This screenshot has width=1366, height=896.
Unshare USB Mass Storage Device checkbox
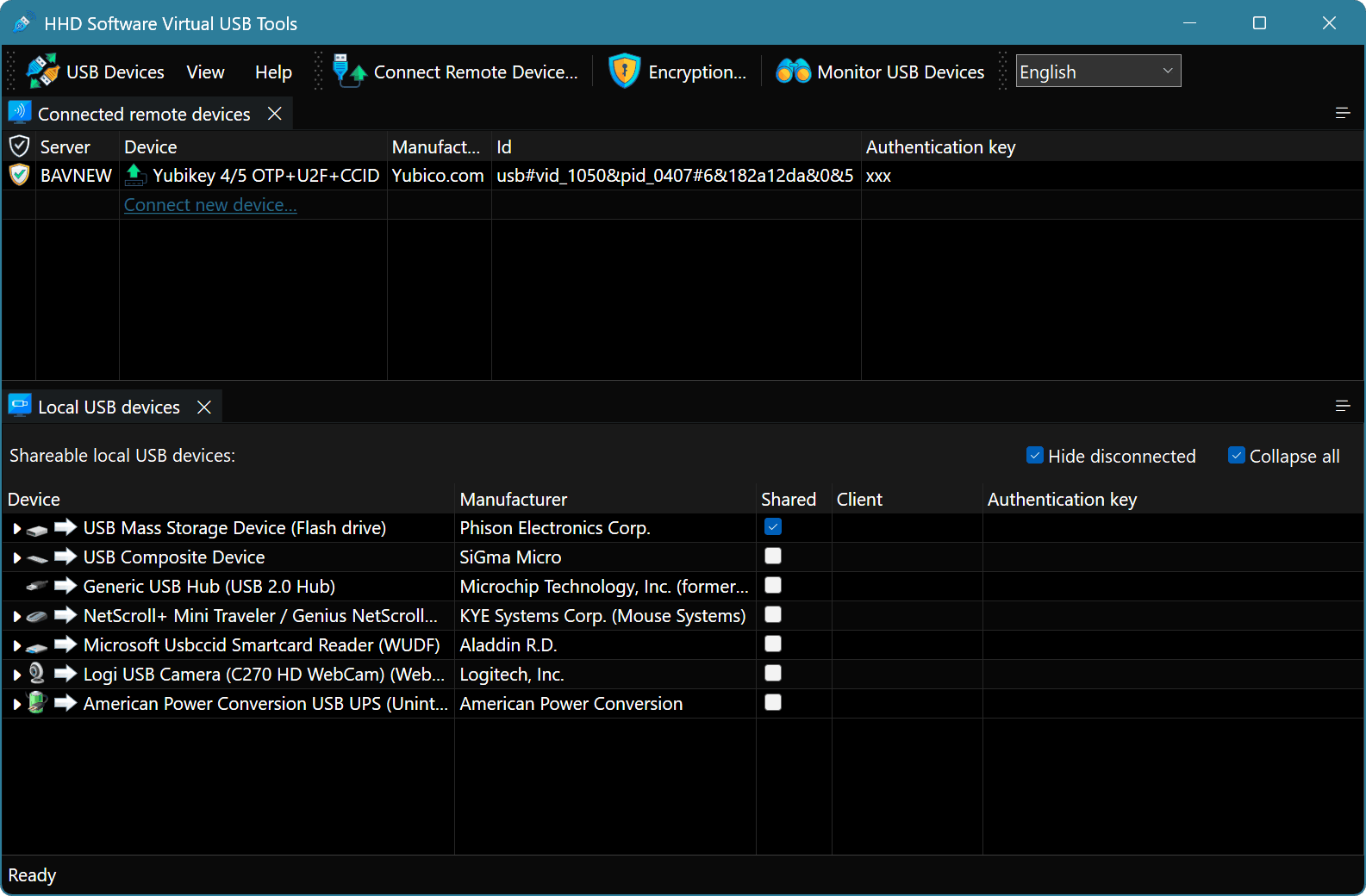tap(773, 527)
